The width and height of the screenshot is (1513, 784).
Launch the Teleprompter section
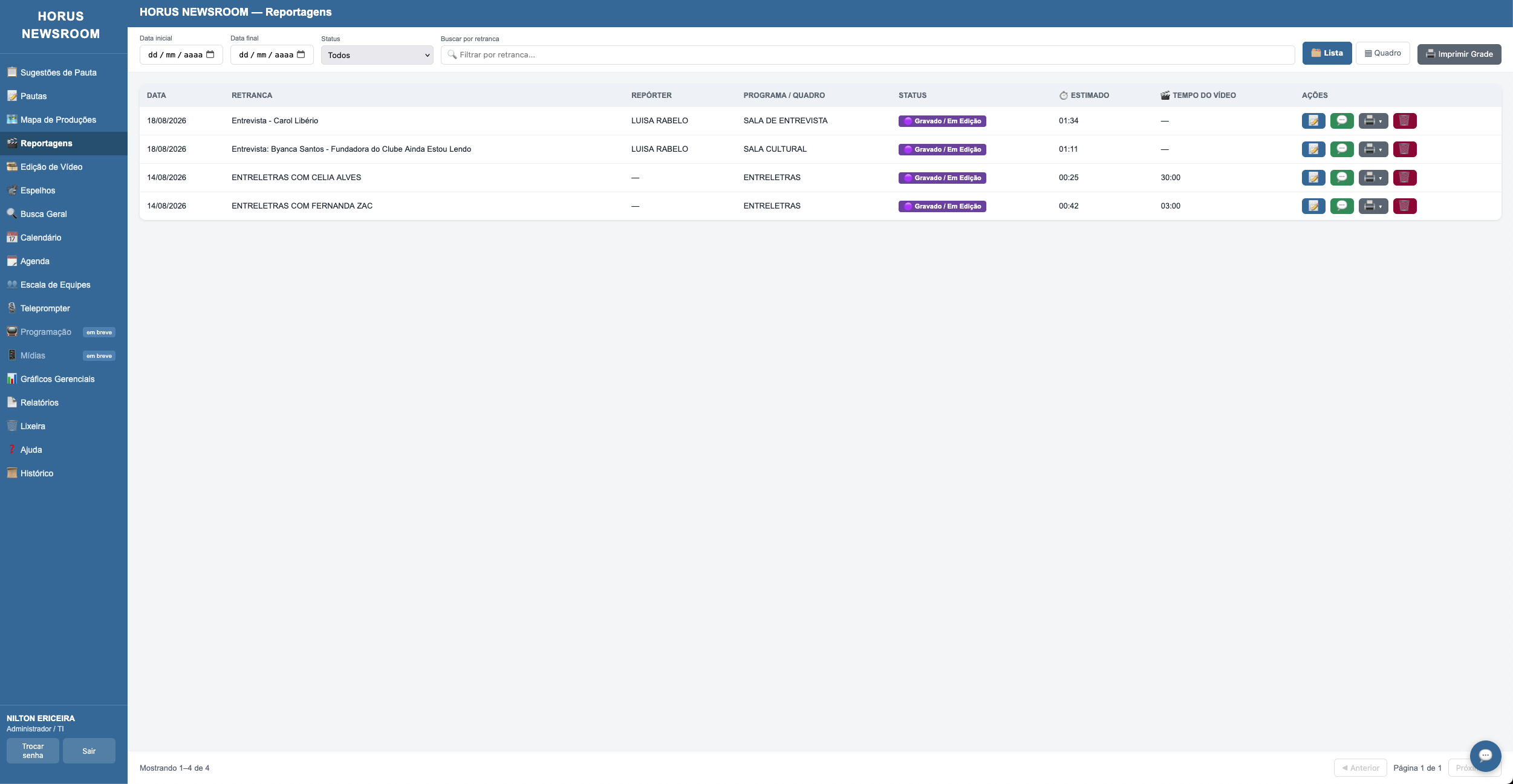pyautogui.click(x=63, y=308)
